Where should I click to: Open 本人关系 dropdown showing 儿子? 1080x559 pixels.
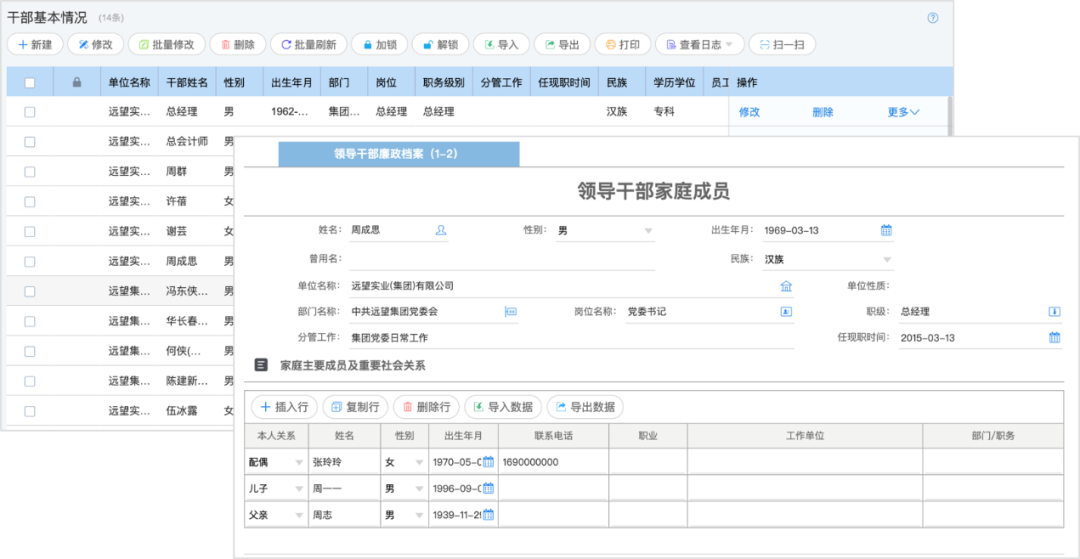pos(276,488)
